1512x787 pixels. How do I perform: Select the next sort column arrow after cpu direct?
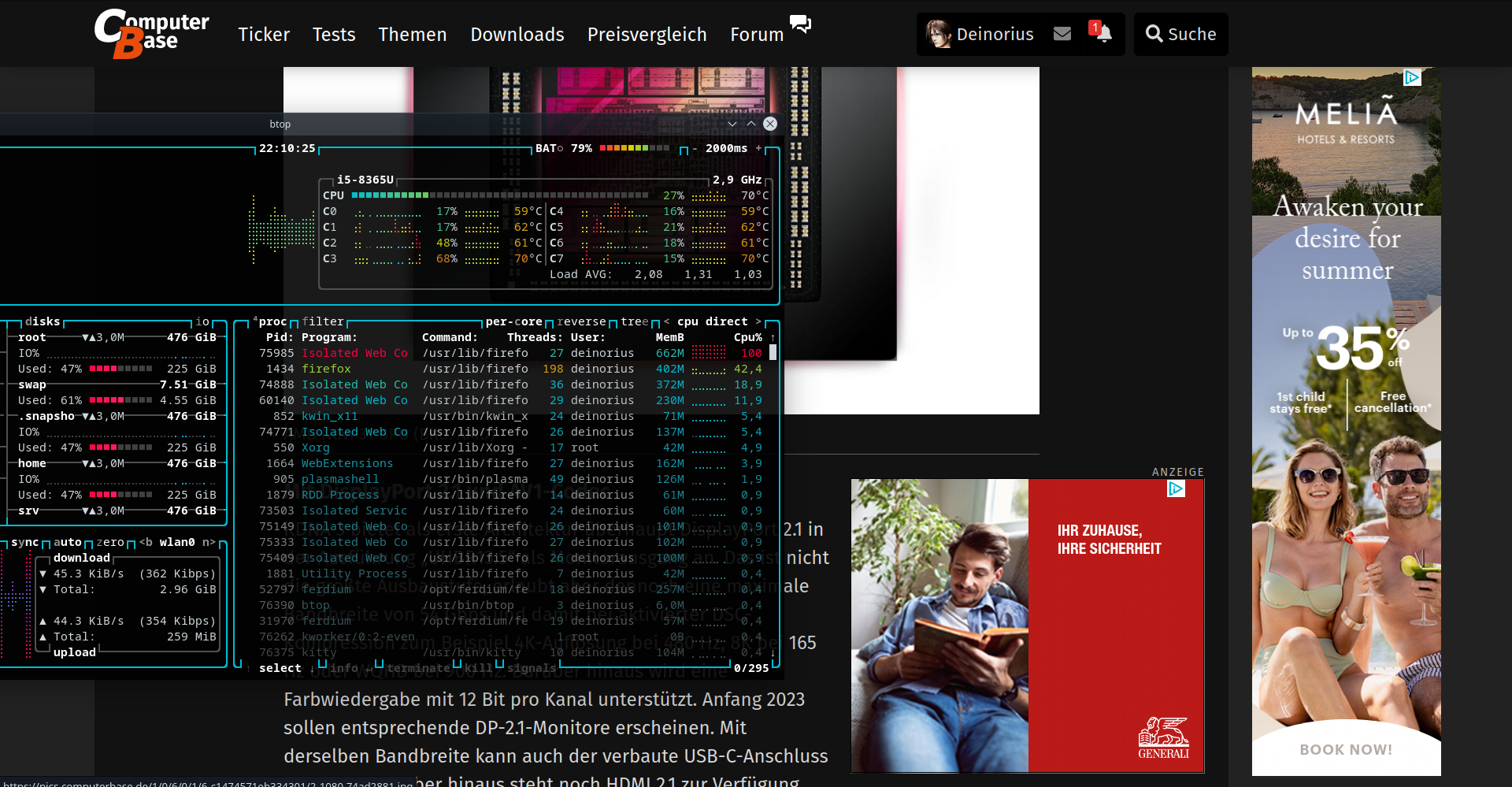click(x=758, y=321)
